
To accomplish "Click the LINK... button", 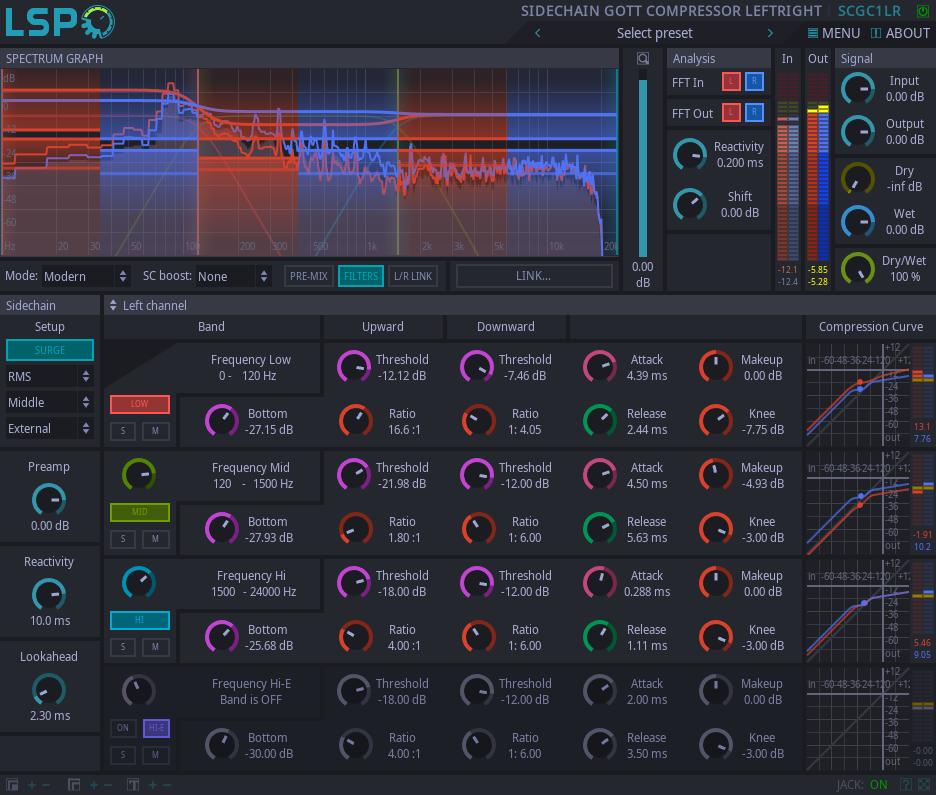I will click(534, 275).
